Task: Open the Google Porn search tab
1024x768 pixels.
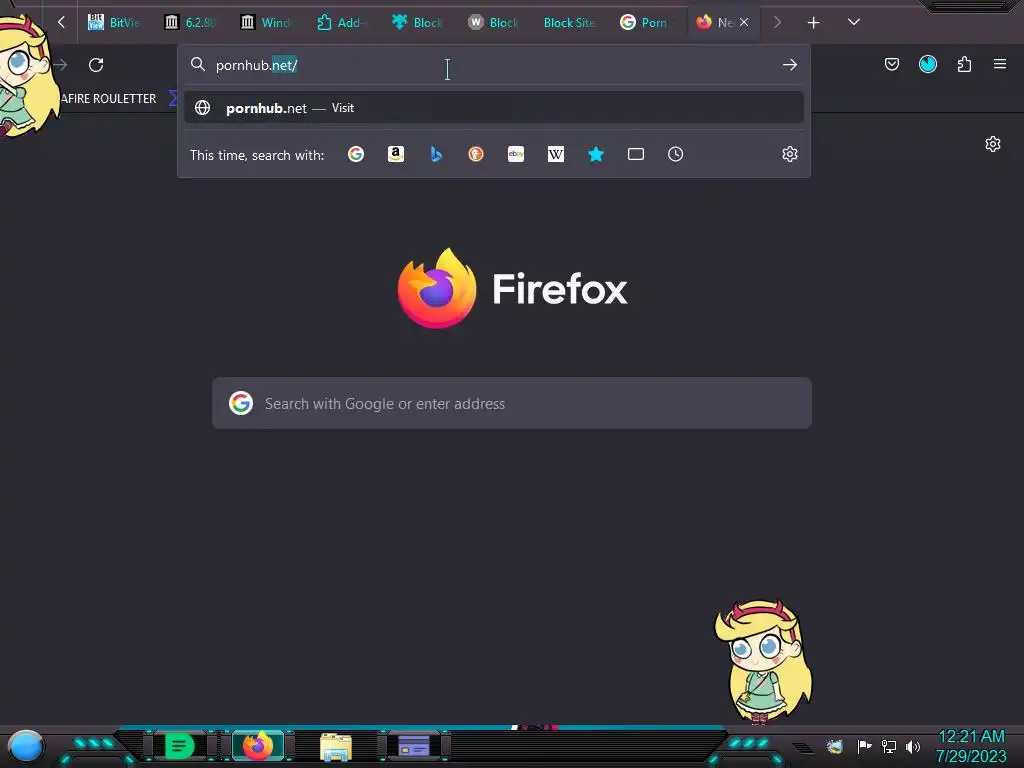Action: coord(645,23)
